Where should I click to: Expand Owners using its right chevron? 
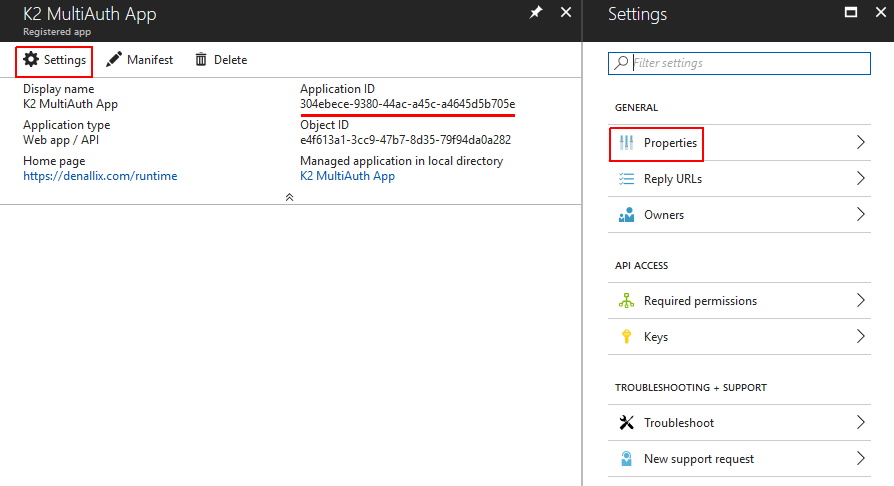pos(860,215)
